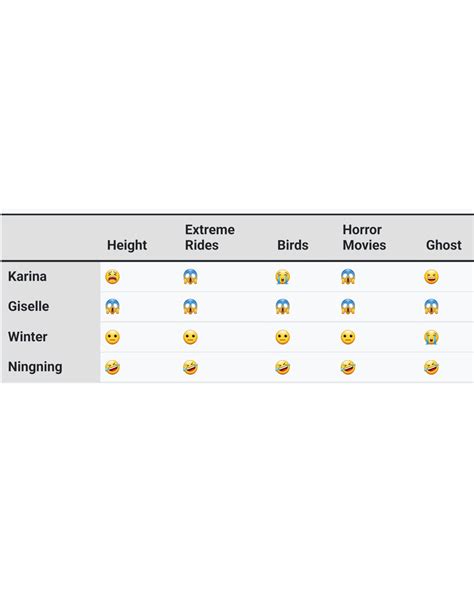Select the Height column header
This screenshot has width=474, height=592.
click(127, 245)
